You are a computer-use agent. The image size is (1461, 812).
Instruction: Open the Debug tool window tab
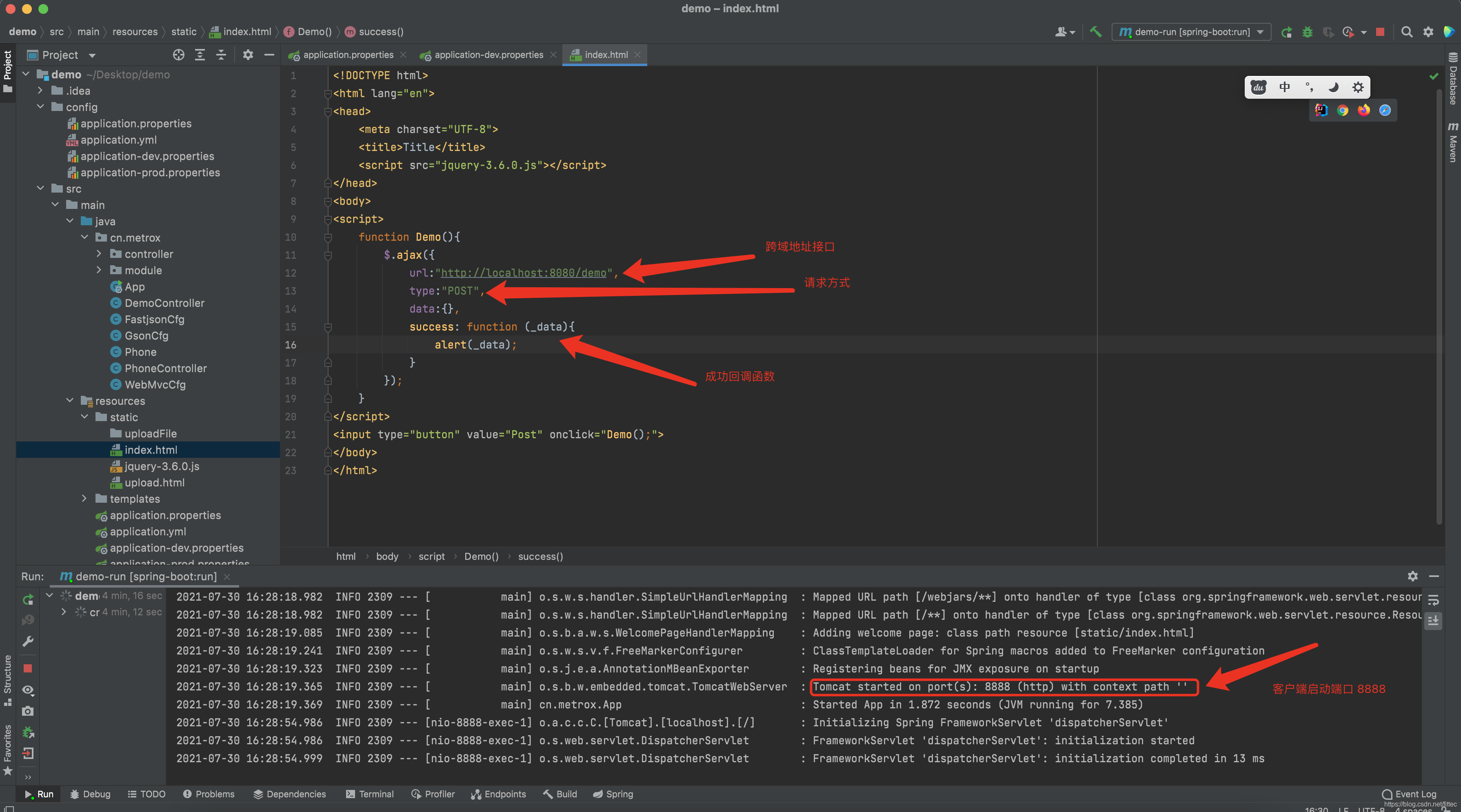pos(90,794)
